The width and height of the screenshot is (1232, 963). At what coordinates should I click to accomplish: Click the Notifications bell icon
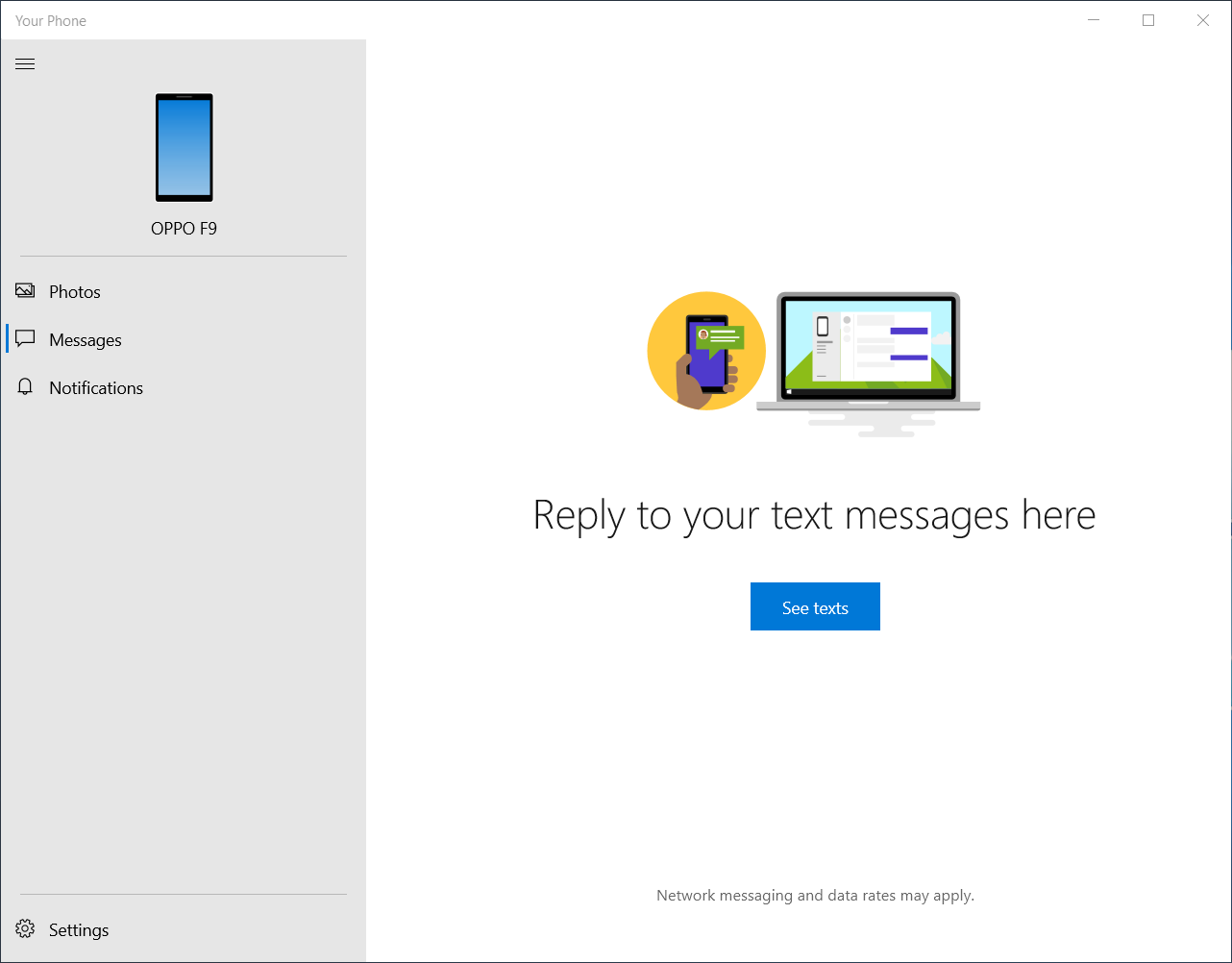click(25, 387)
